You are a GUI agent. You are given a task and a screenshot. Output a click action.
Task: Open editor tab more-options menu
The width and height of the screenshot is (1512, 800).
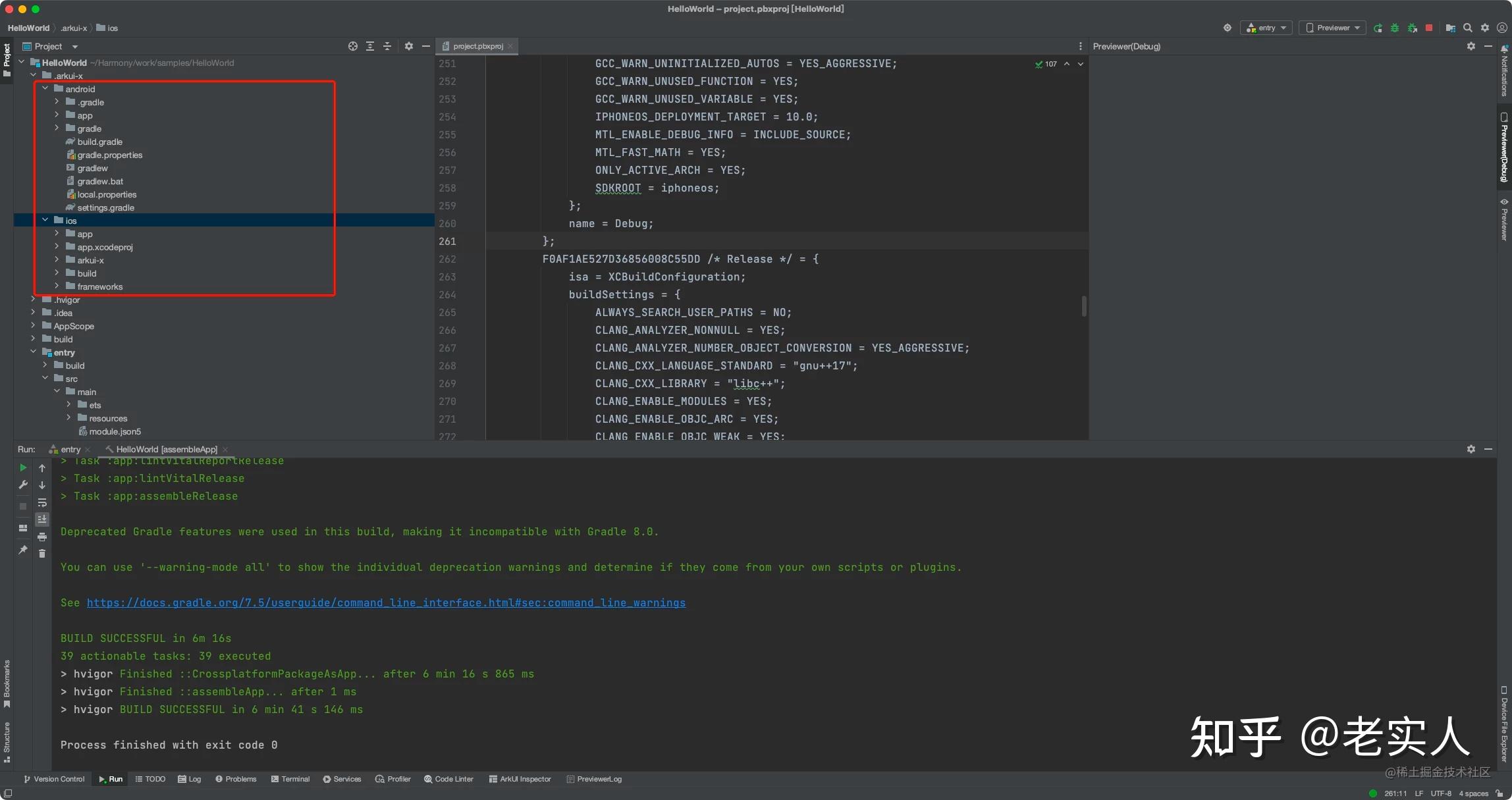coord(1080,46)
